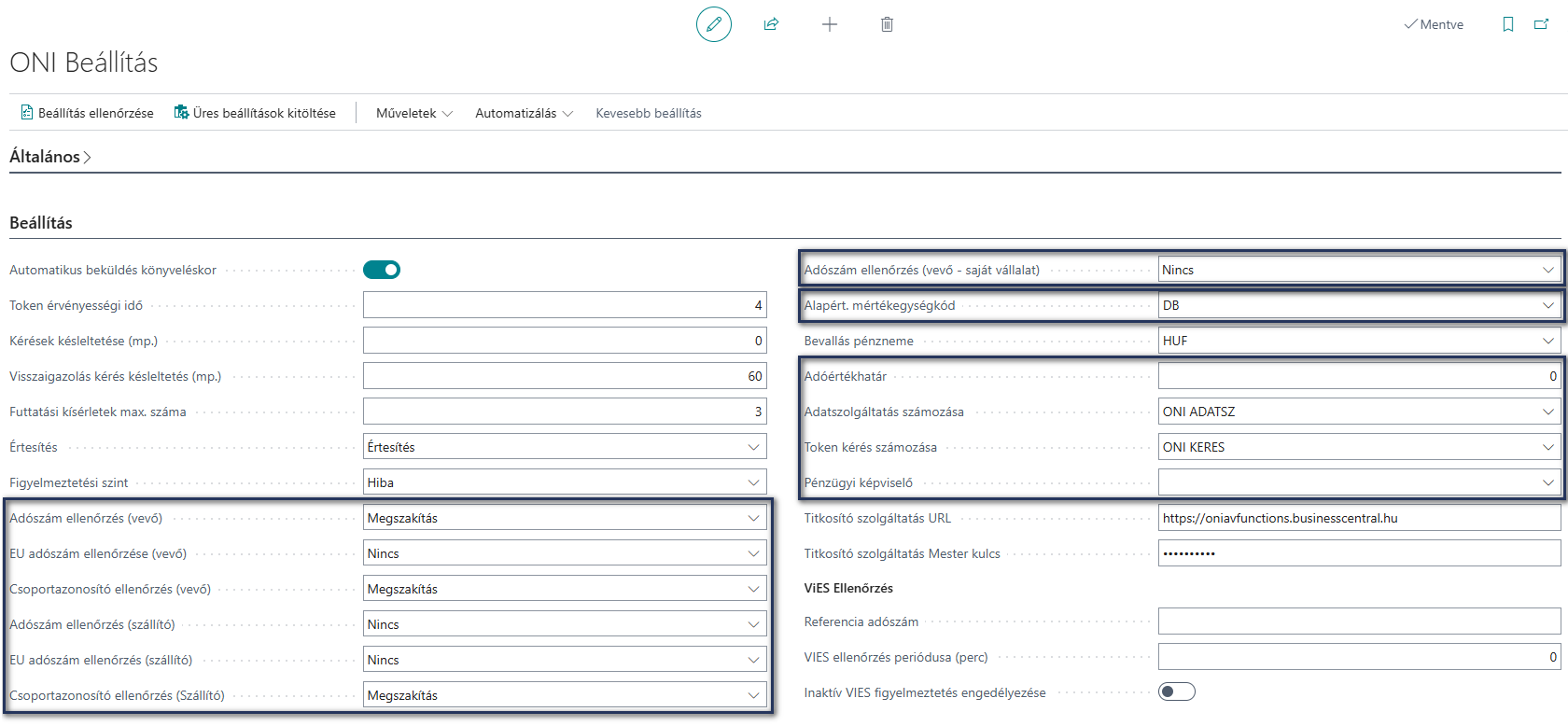Collapse the Általános section header
The height and width of the screenshot is (726, 1568).
[50, 157]
